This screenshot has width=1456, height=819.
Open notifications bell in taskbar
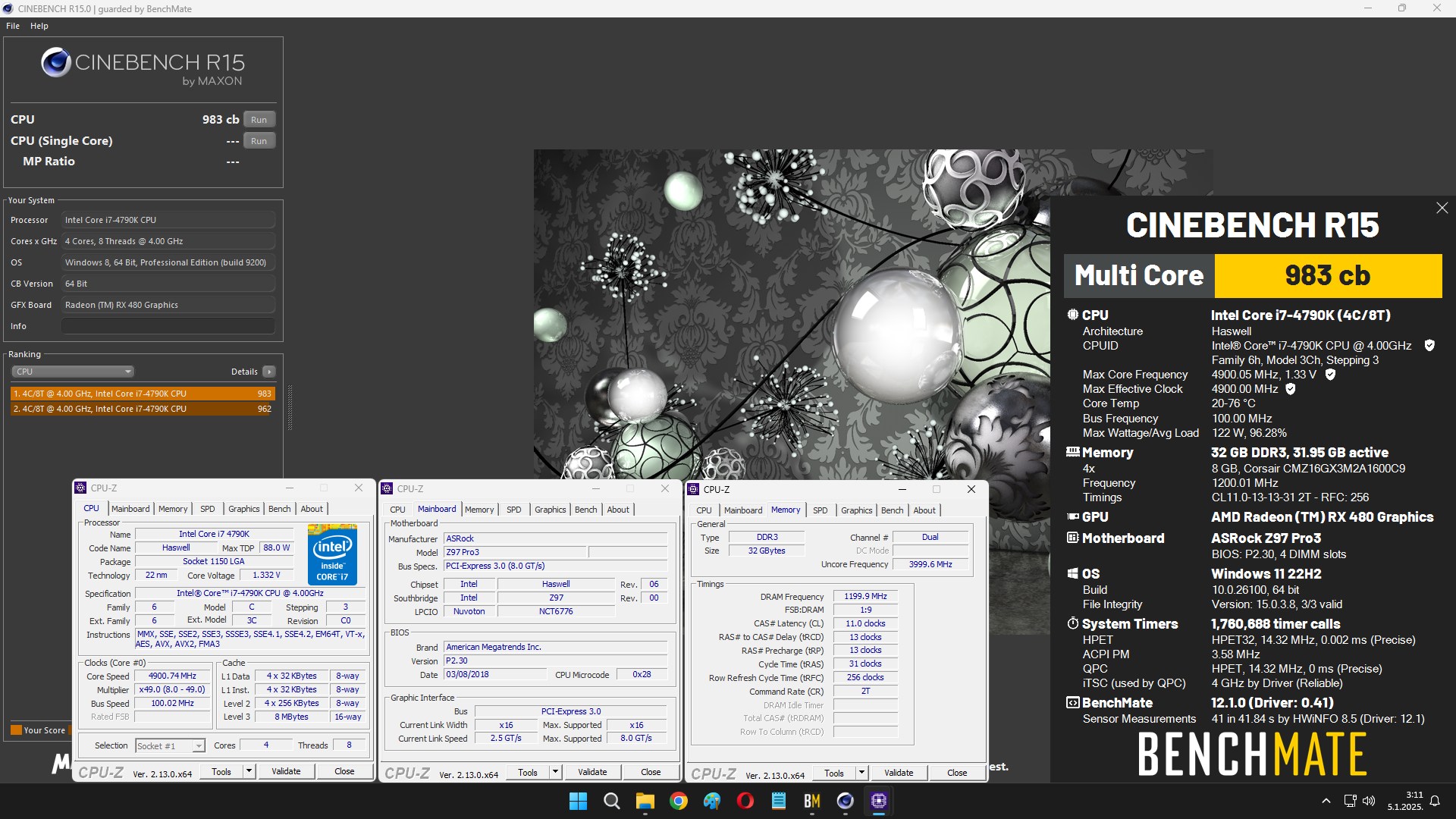click(1435, 801)
